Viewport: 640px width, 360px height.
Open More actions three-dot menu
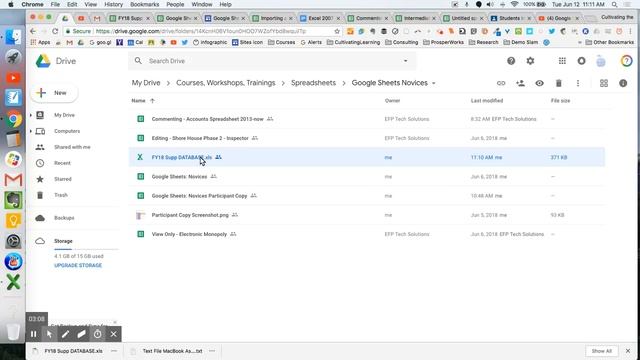click(578, 83)
